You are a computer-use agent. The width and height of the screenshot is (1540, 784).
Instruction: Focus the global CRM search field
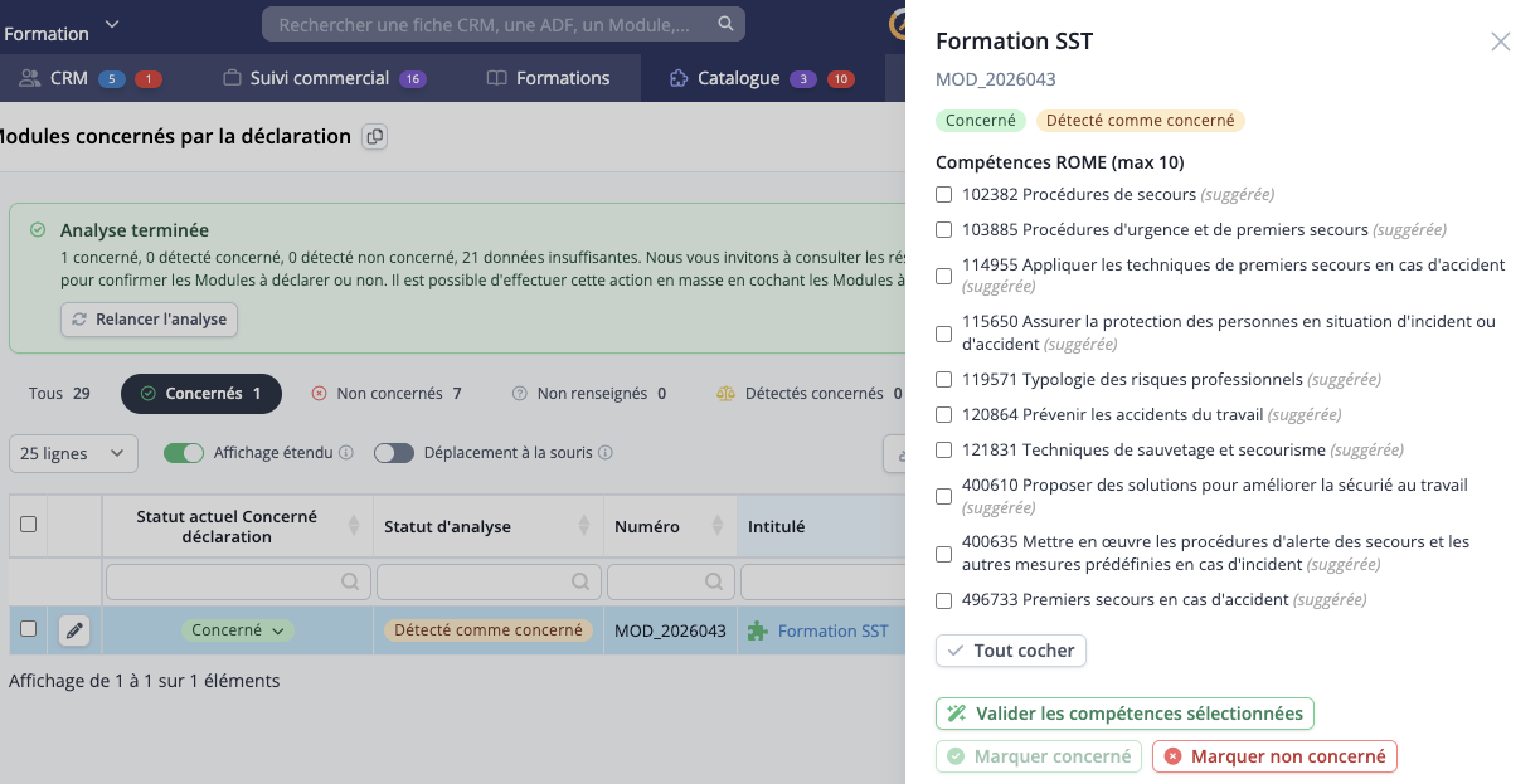pos(504,24)
